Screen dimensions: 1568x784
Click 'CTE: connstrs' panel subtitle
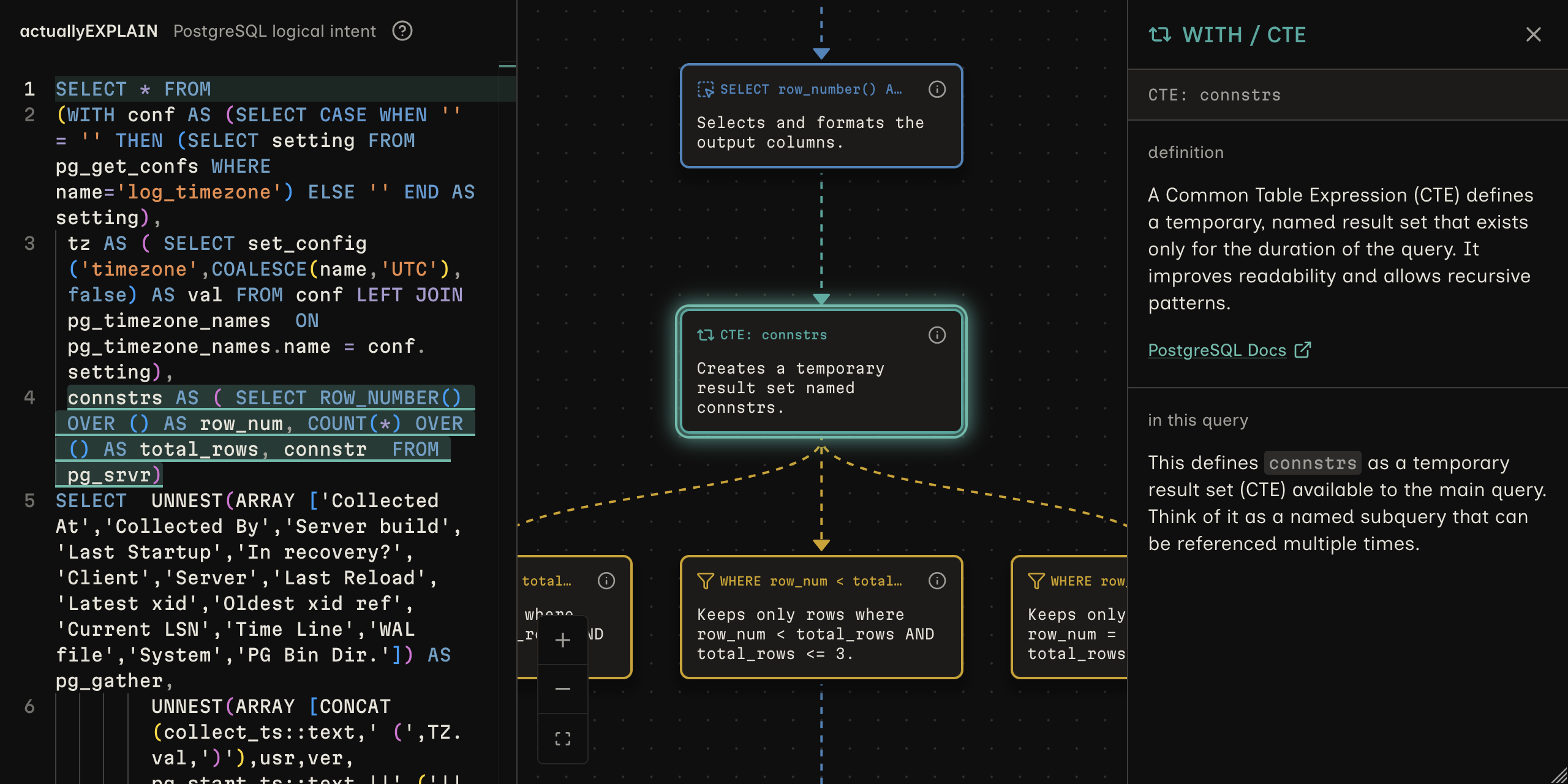1214,95
